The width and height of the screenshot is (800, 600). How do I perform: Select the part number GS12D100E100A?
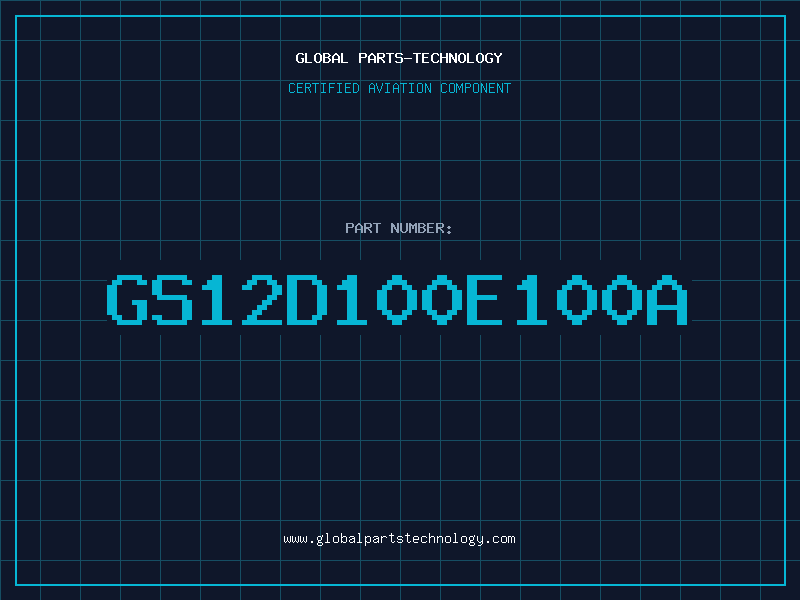[397, 300]
